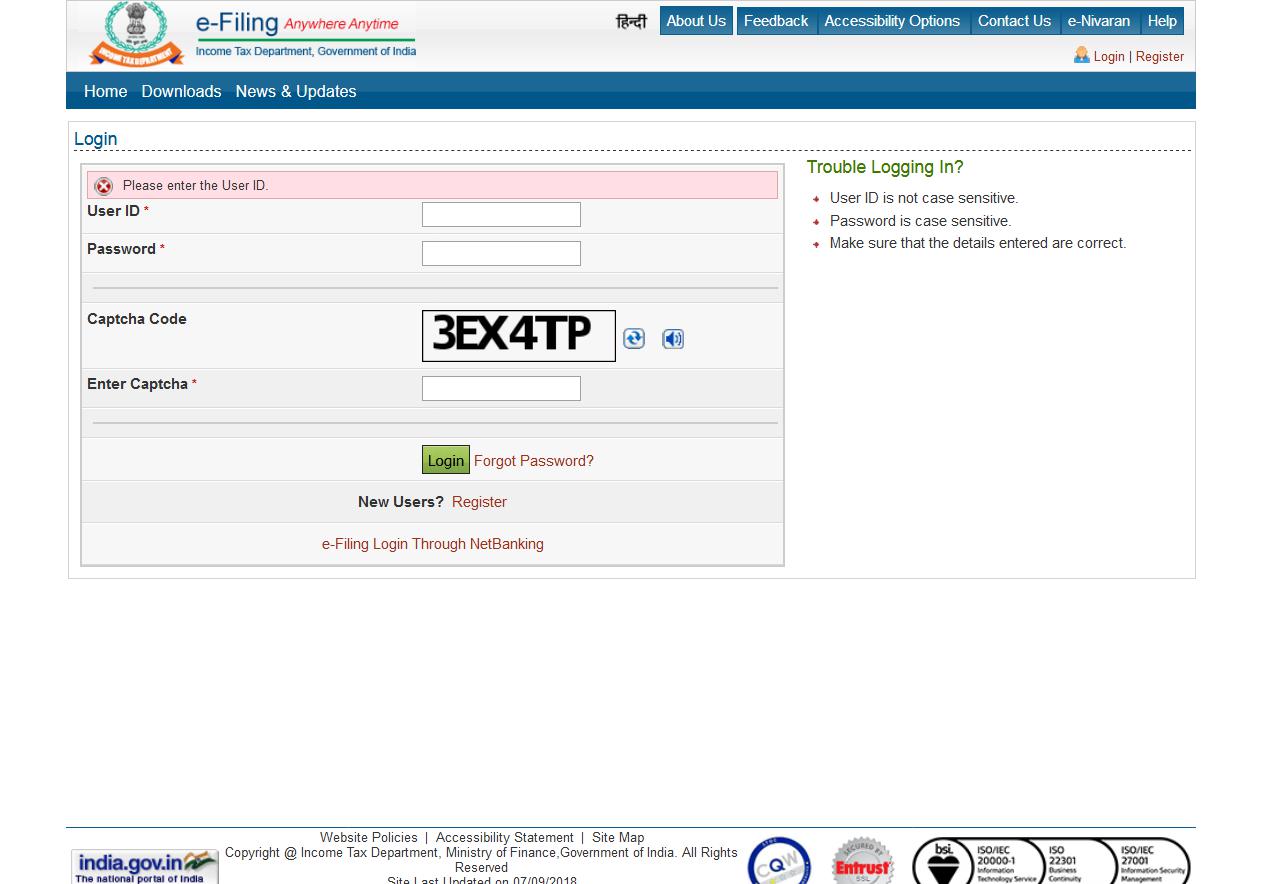This screenshot has width=1279, height=884.
Task: Open e-Filing Login Through NetBanking
Action: tap(433, 544)
